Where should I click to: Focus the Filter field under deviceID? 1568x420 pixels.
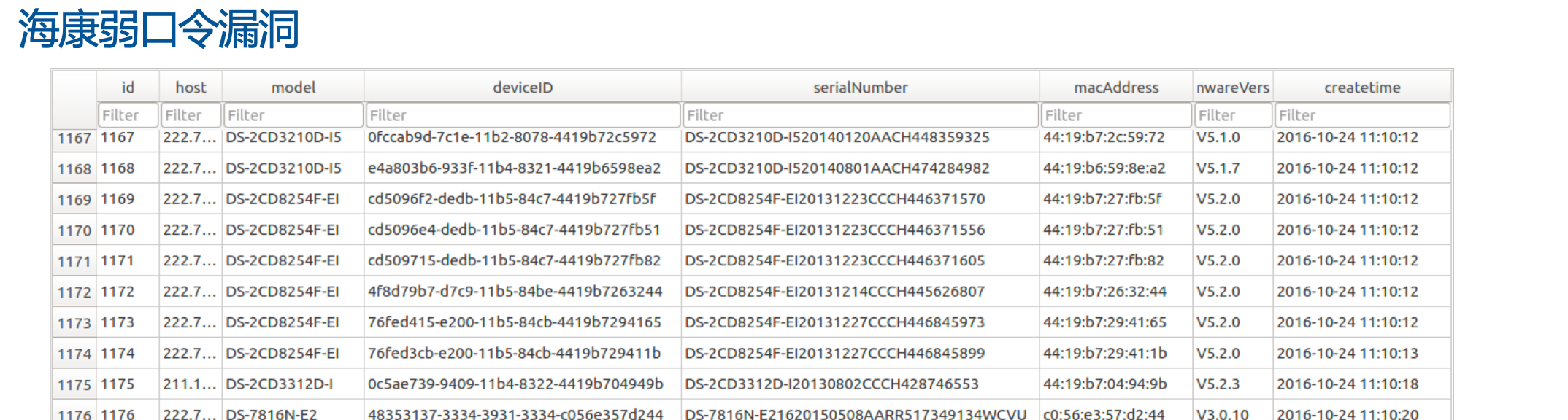[x=523, y=115]
